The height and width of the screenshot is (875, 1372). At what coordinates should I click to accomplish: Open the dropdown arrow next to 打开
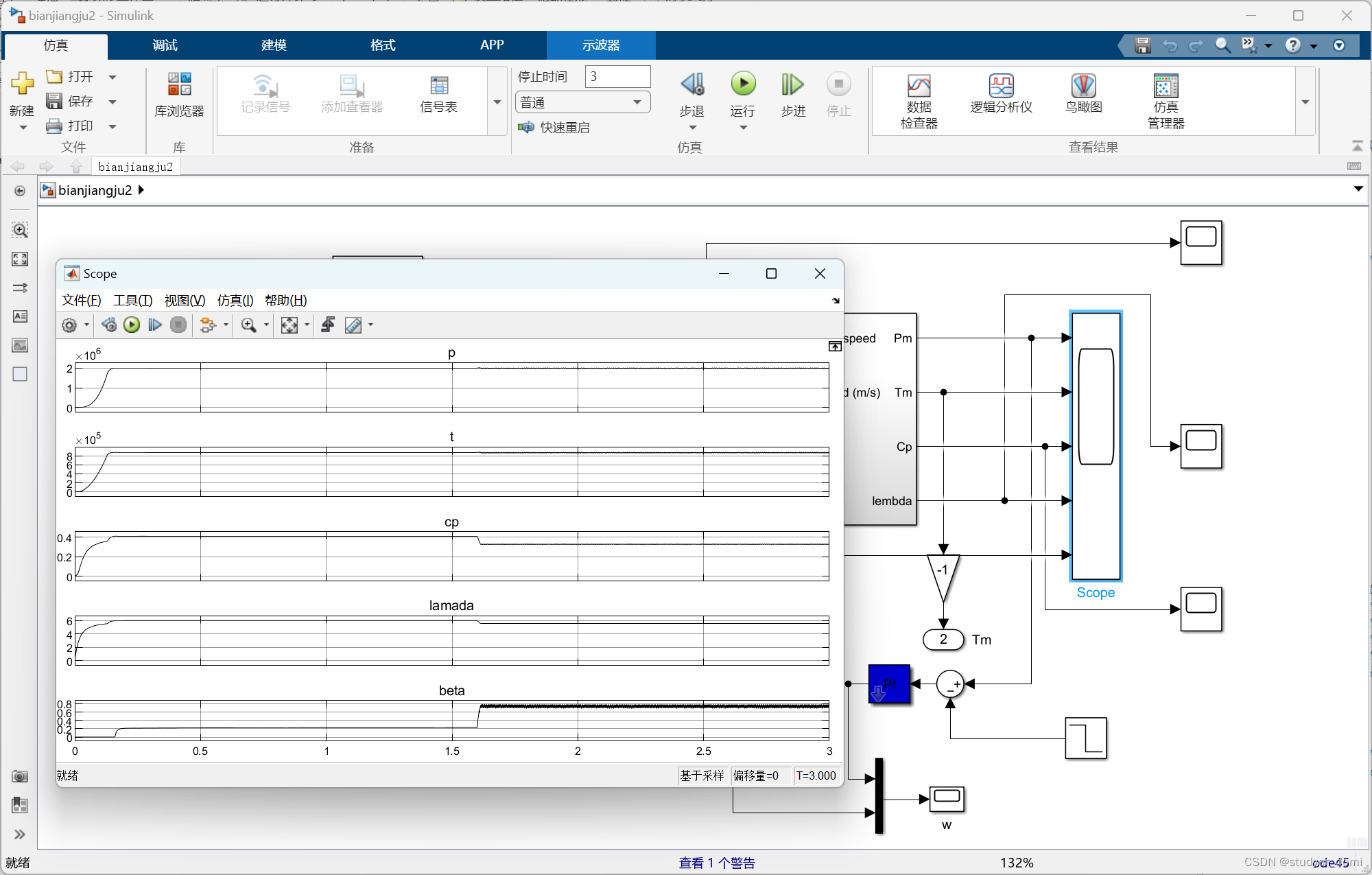click(113, 77)
